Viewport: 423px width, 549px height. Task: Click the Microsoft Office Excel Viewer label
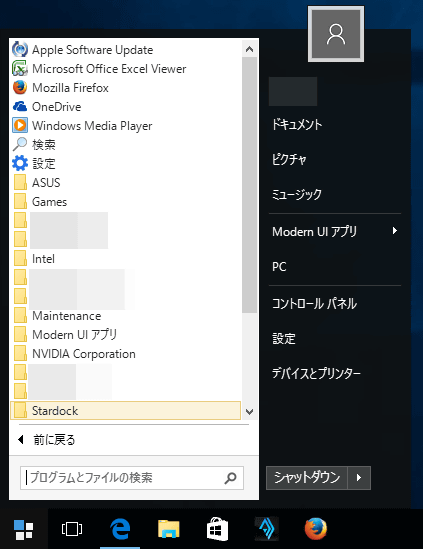click(x=109, y=69)
